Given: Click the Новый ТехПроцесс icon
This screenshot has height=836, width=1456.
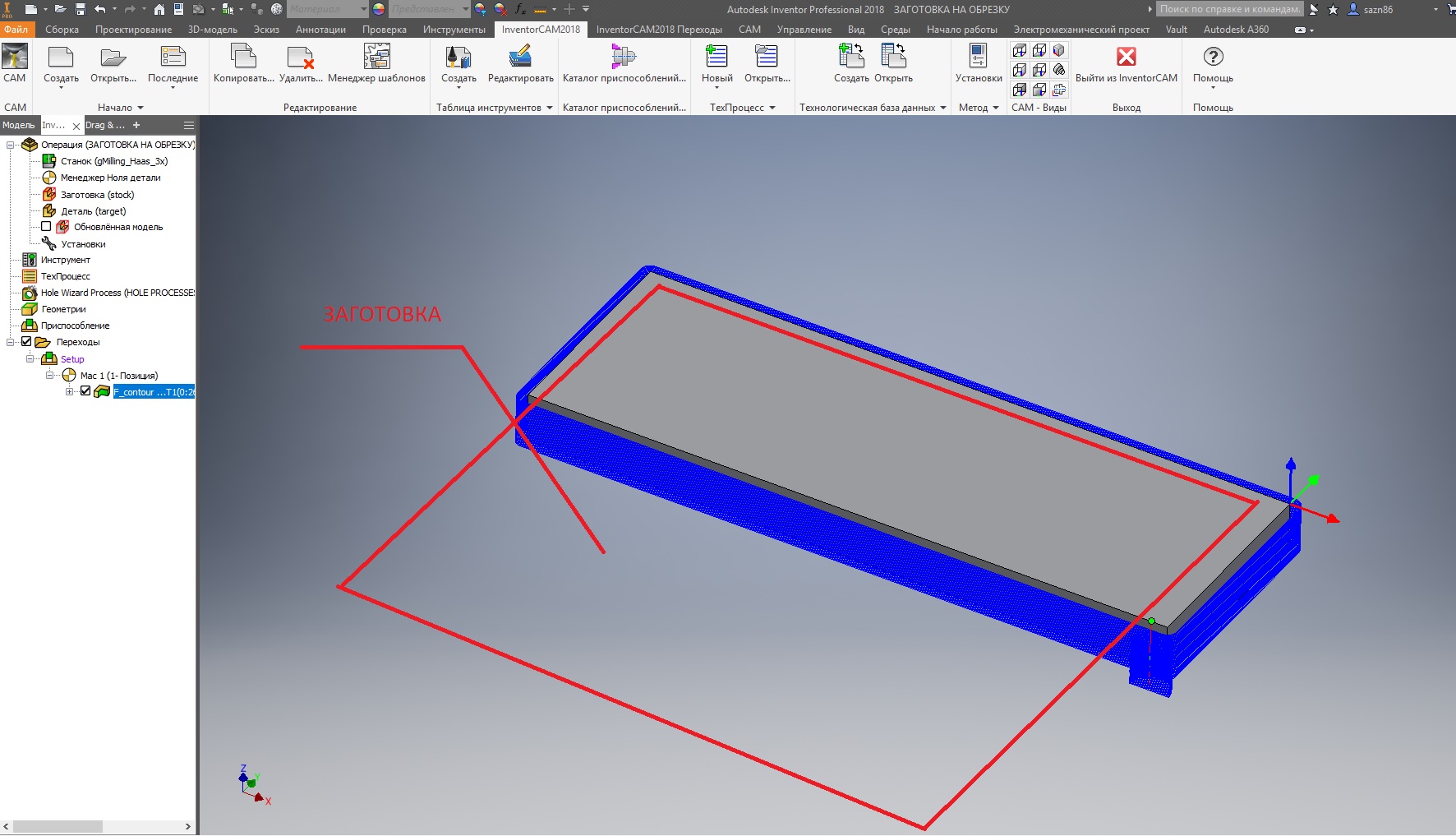Looking at the screenshot, I should pyautogui.click(x=716, y=58).
